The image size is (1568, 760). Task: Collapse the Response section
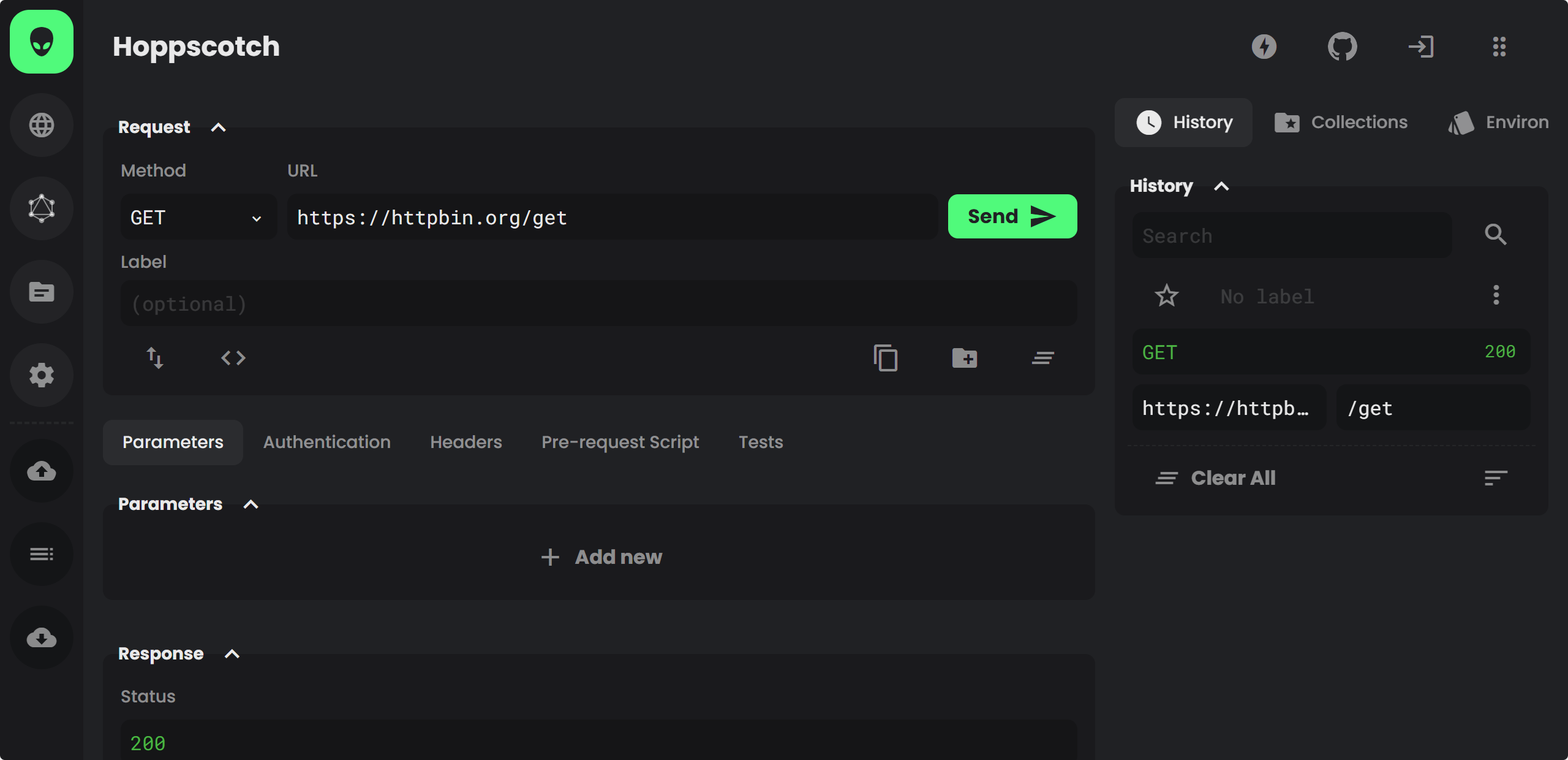point(232,654)
